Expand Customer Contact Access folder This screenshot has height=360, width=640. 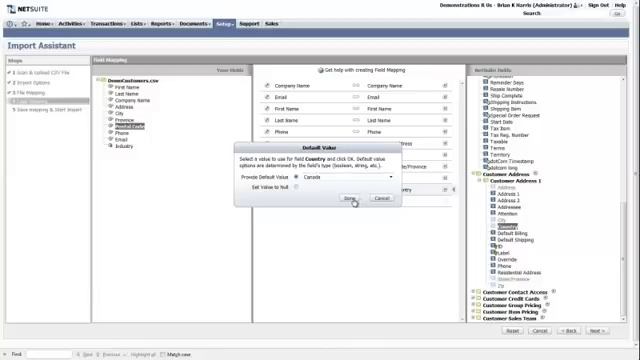pyautogui.click(x=474, y=292)
